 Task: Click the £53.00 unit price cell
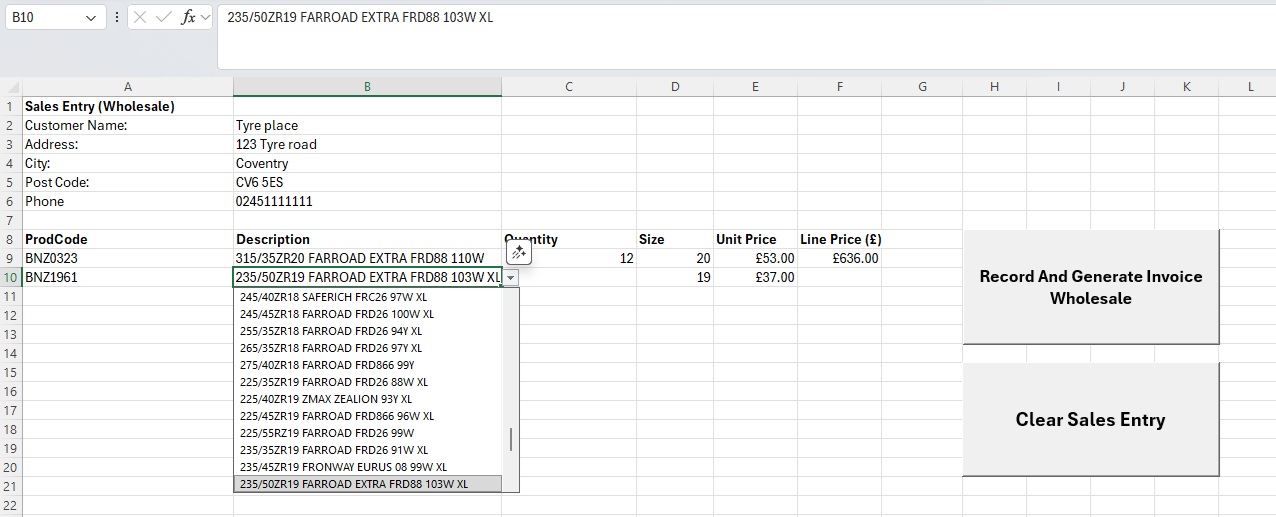pos(755,258)
